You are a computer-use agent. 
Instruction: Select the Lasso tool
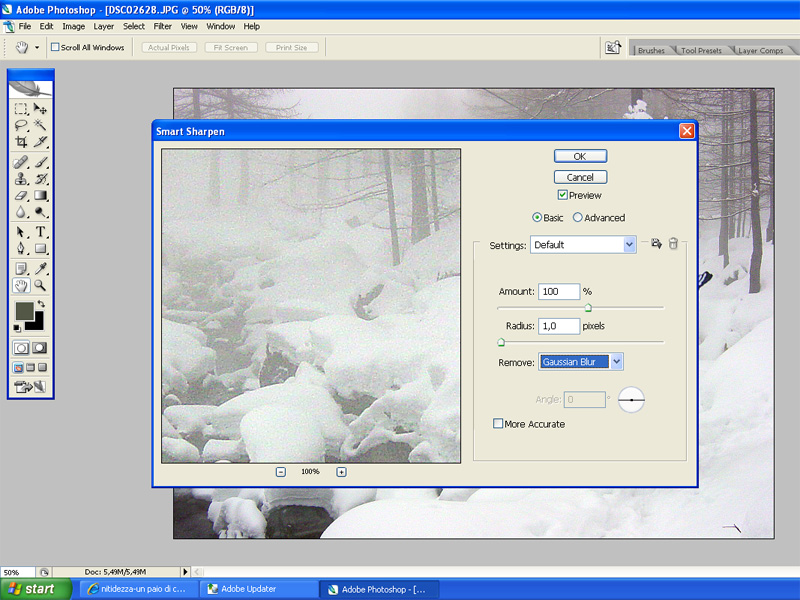pos(21,125)
